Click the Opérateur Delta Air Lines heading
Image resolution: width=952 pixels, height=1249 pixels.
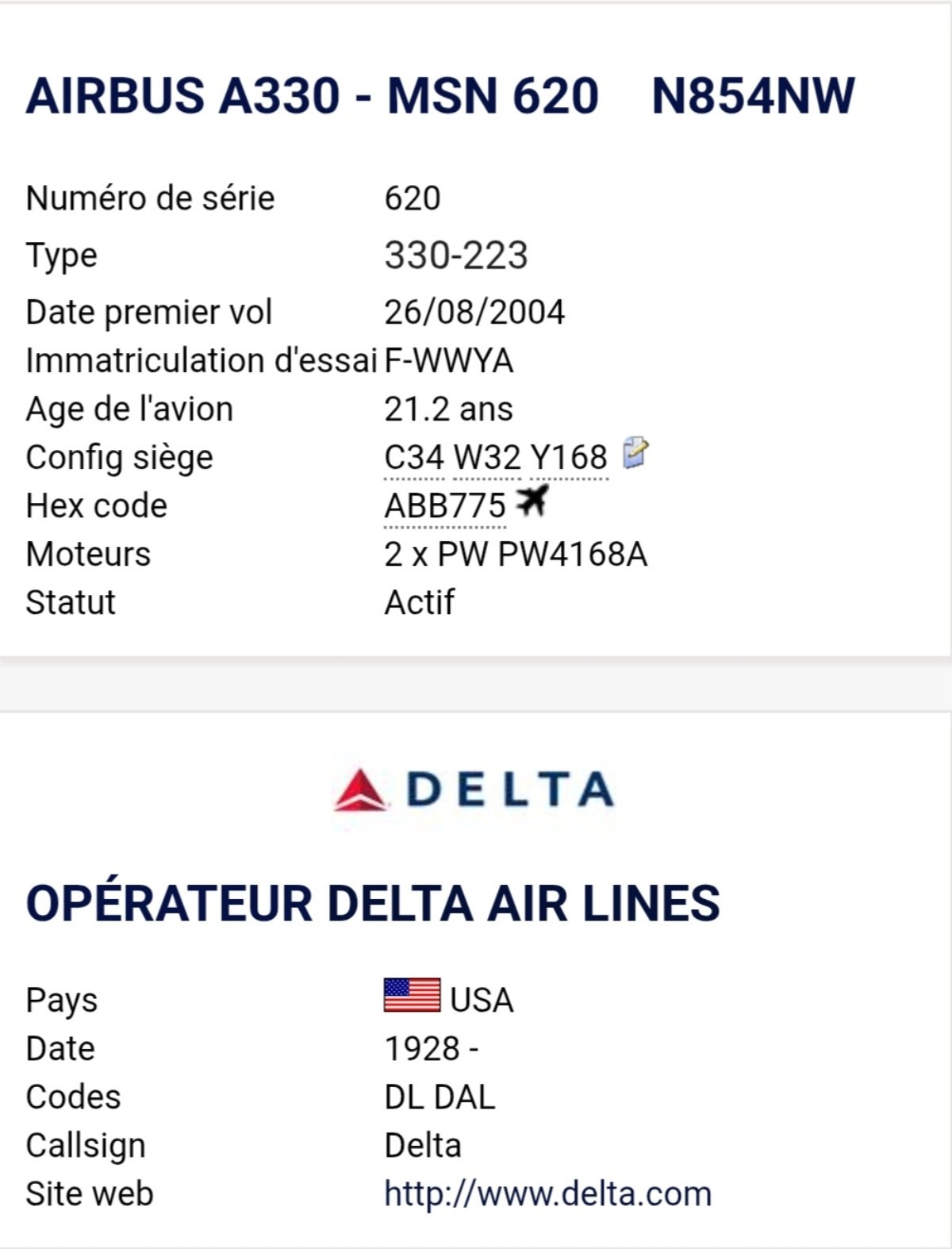tap(373, 903)
